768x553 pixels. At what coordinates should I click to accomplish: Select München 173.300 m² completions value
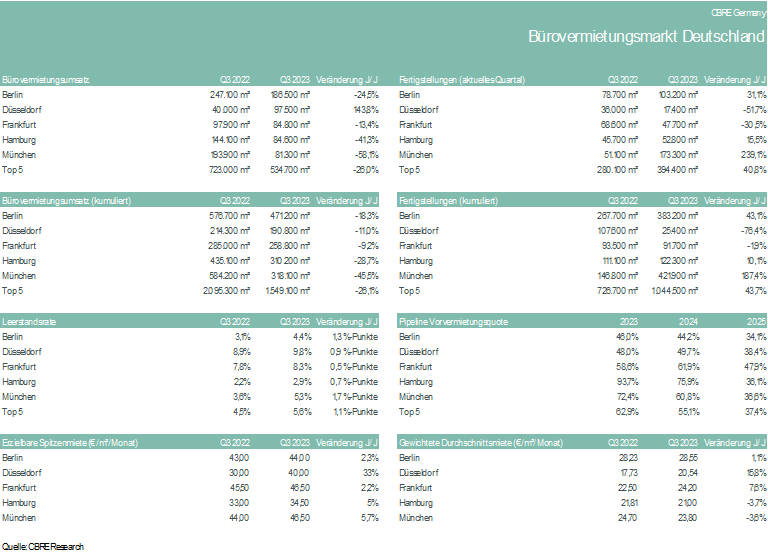click(x=677, y=155)
